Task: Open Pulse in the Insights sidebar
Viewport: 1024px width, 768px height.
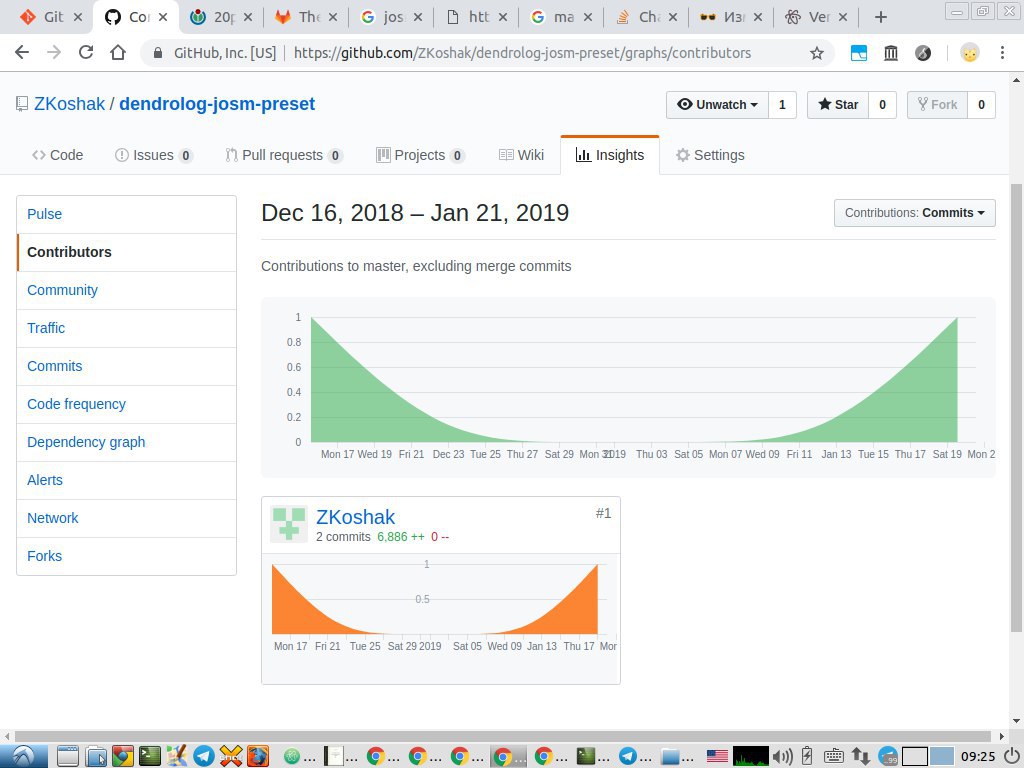Action: [x=44, y=214]
